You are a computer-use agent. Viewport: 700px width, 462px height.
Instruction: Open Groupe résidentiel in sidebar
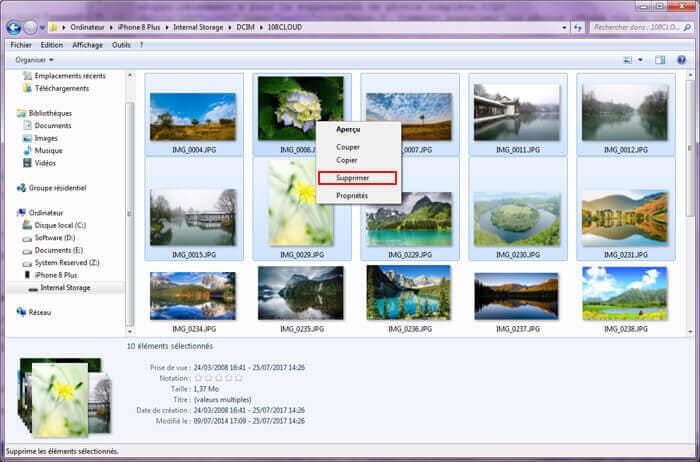pyautogui.click(x=59, y=187)
